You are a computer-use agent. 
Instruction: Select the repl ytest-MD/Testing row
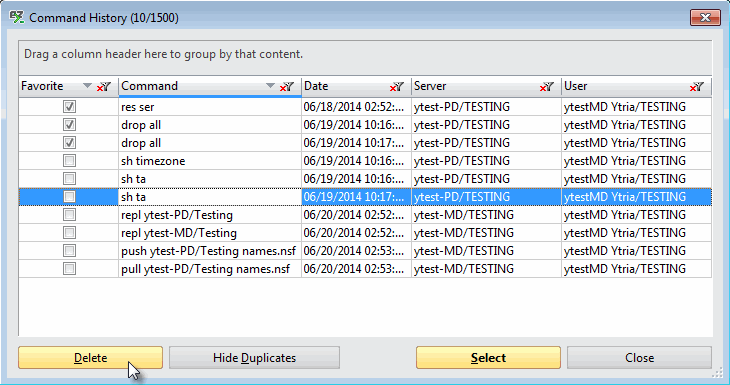pyautogui.click(x=365, y=233)
